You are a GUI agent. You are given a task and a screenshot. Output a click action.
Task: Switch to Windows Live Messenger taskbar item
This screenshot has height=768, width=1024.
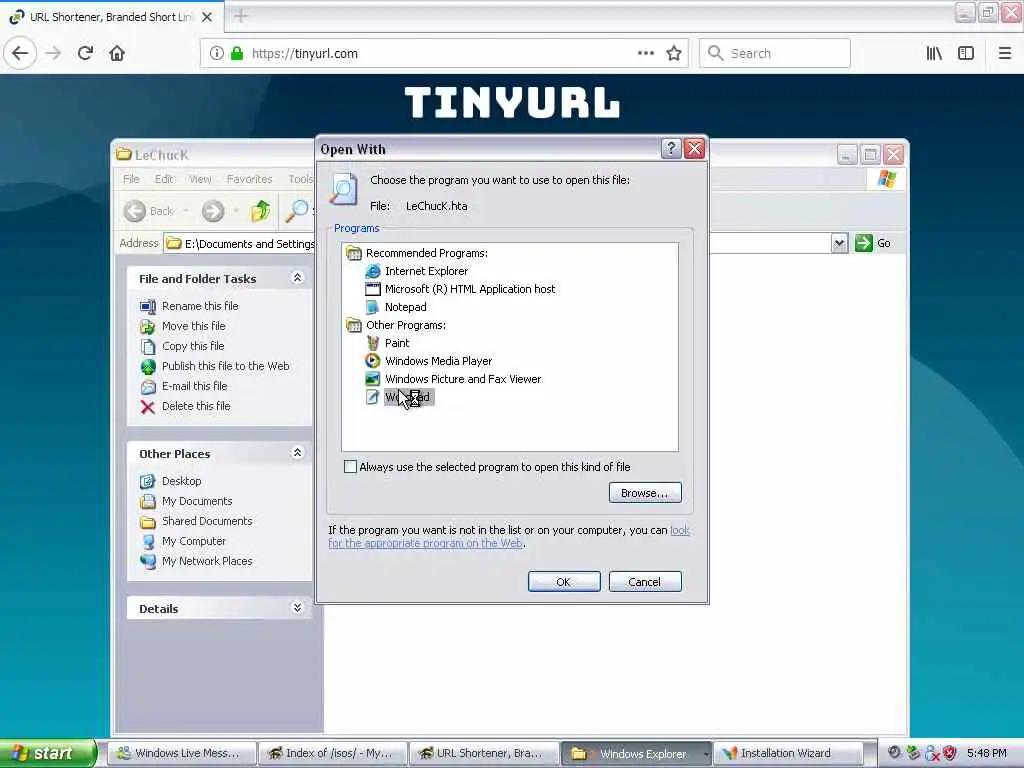click(181, 753)
